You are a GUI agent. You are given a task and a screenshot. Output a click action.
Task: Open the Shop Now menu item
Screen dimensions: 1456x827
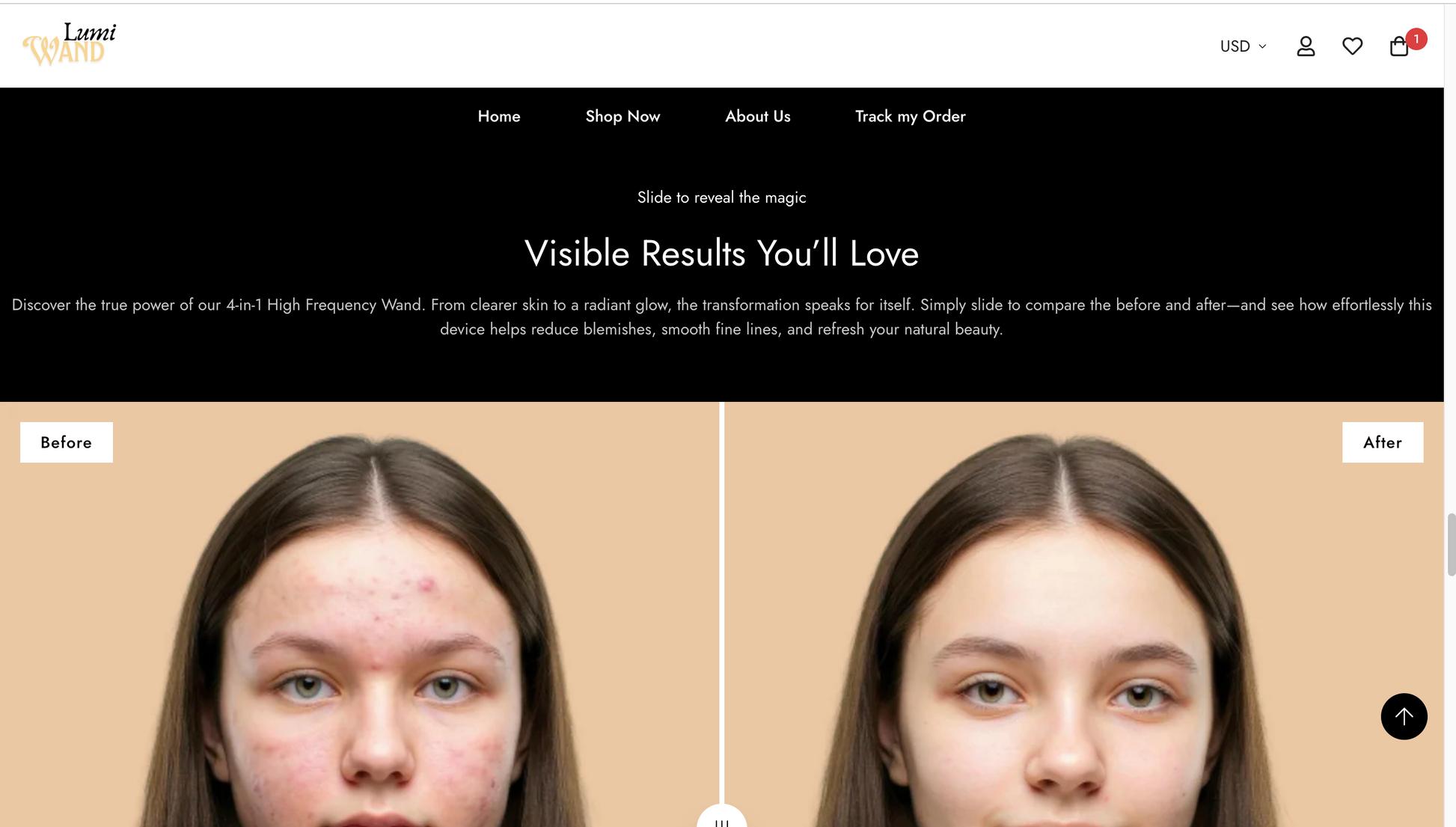point(623,116)
